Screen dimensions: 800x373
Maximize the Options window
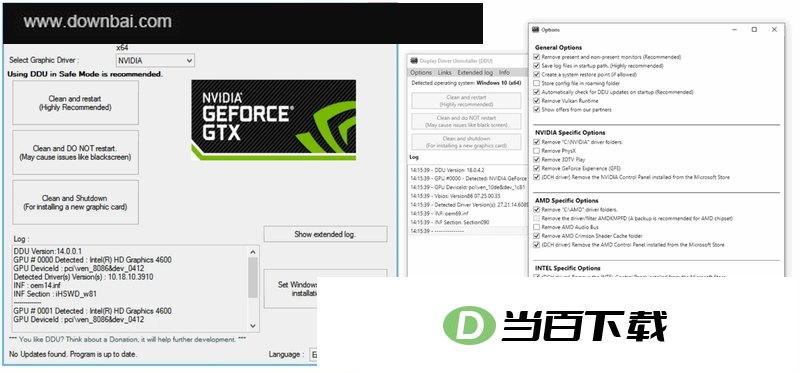754,30
